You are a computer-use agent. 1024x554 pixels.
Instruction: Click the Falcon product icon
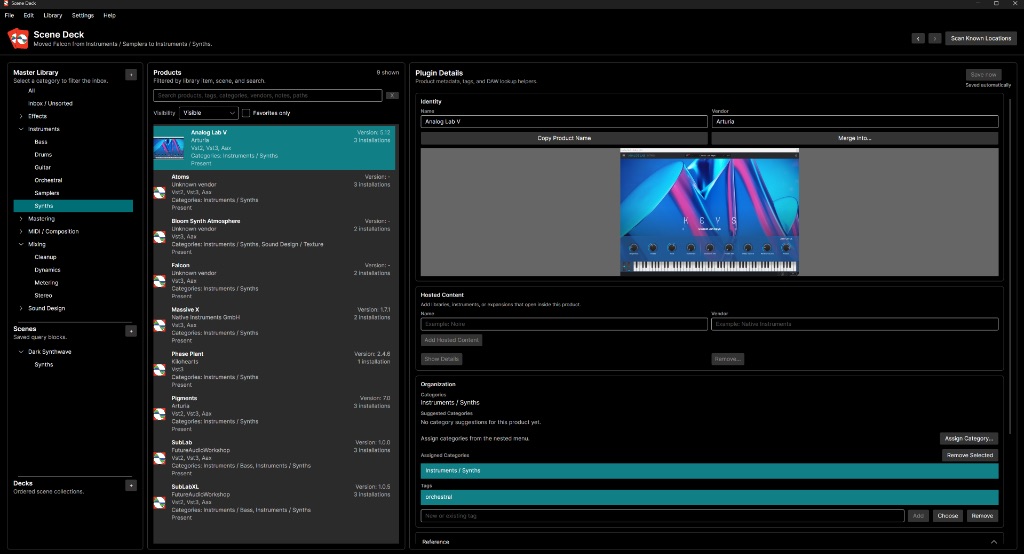[x=159, y=282]
